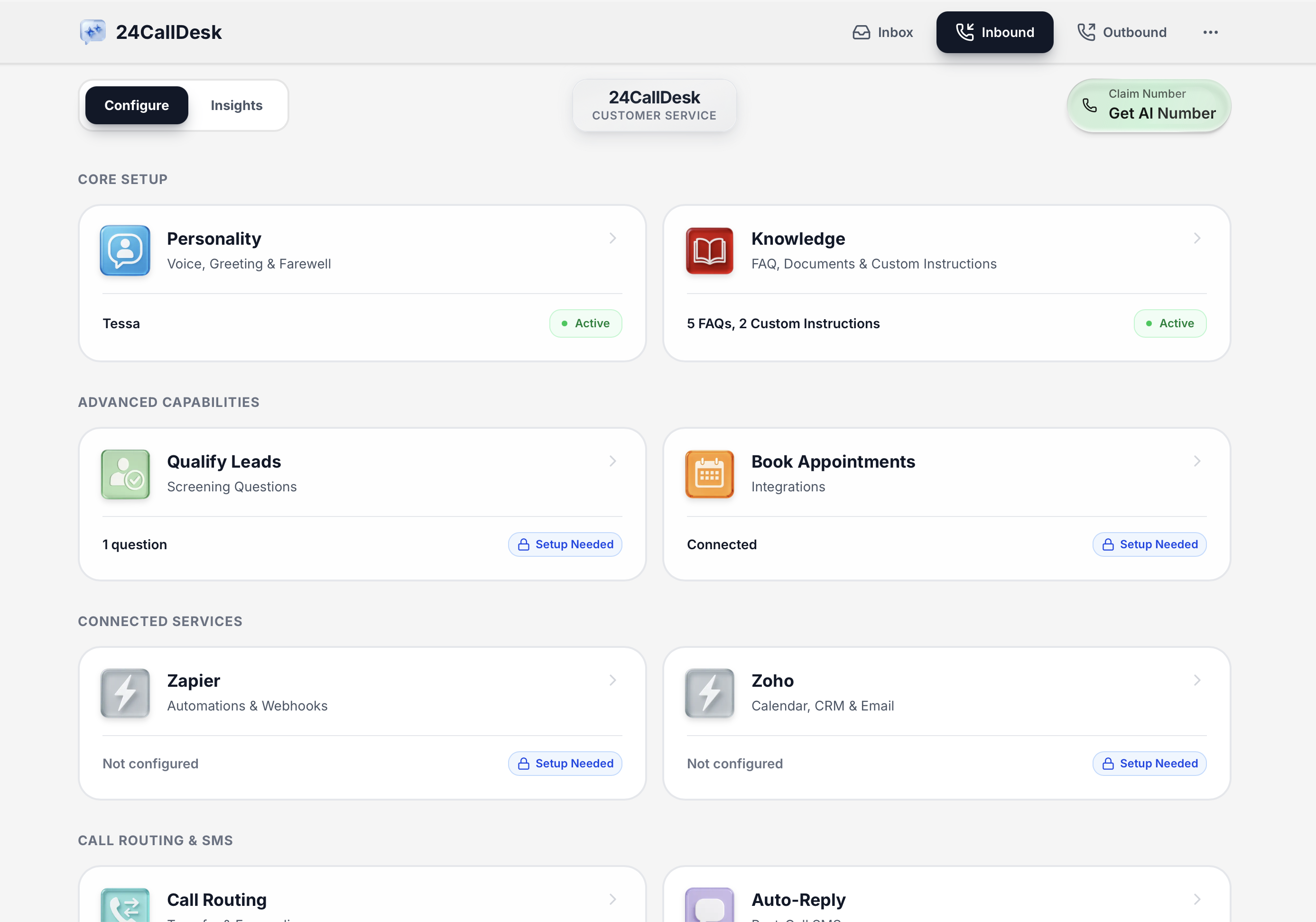Switch the mode toggle to Outbound
This screenshot has width=1316, height=922.
[1122, 32]
